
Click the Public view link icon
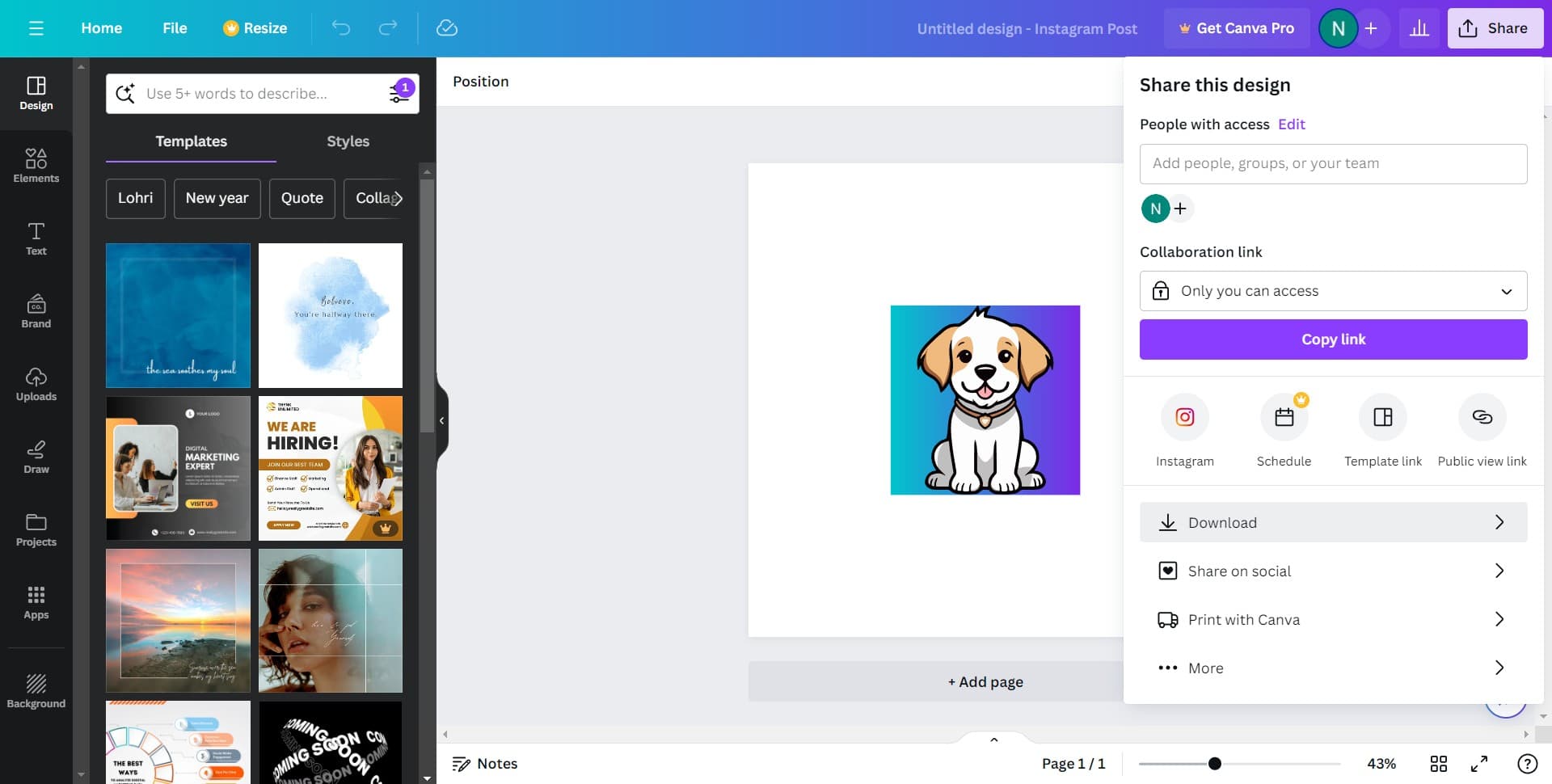coord(1482,417)
